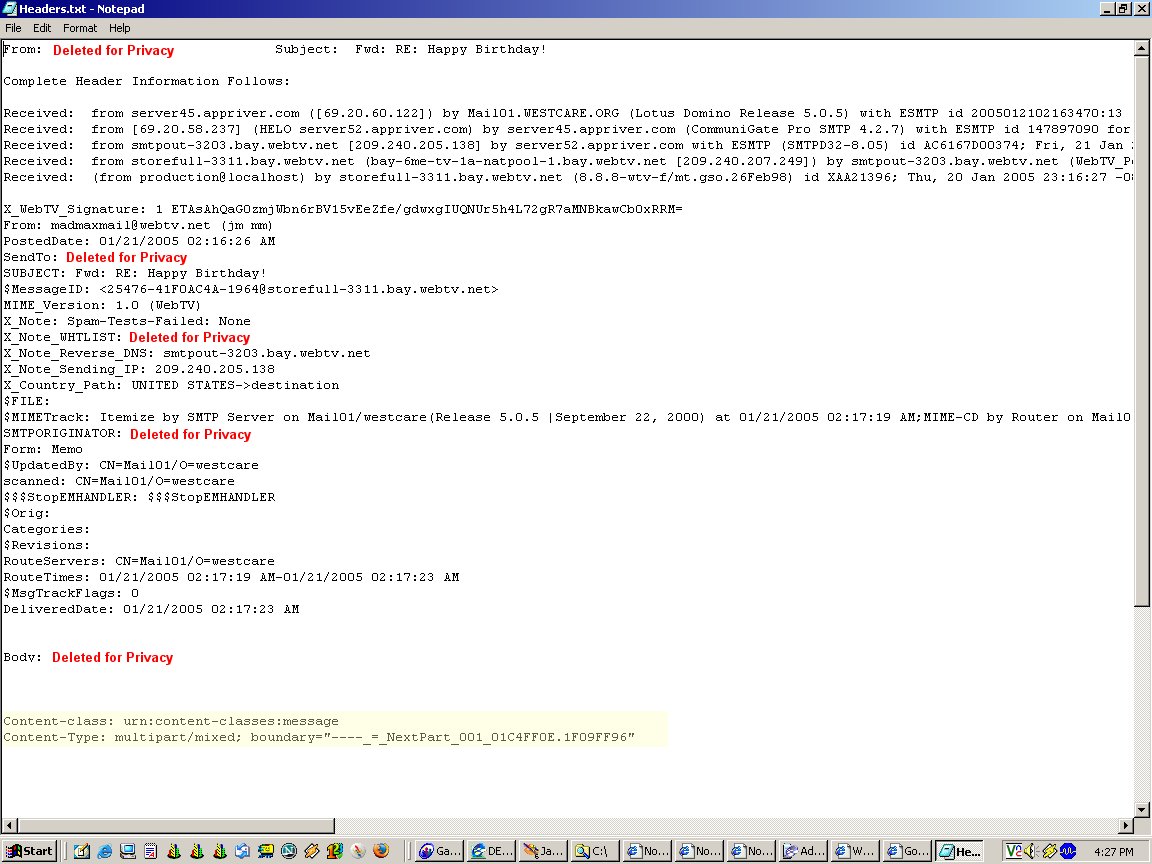Switch to the Ga... taskbar window
This screenshot has height=864, width=1152.
(438, 851)
